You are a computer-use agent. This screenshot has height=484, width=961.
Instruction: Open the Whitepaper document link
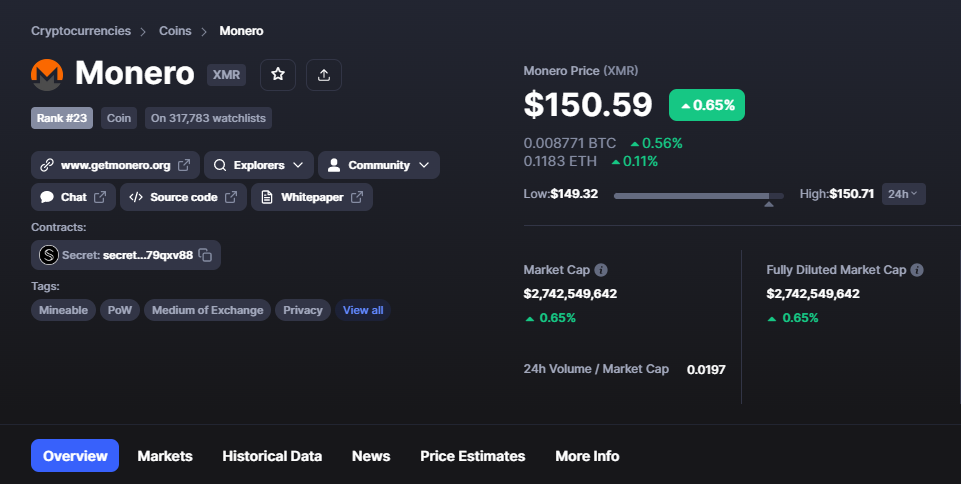tap(311, 197)
